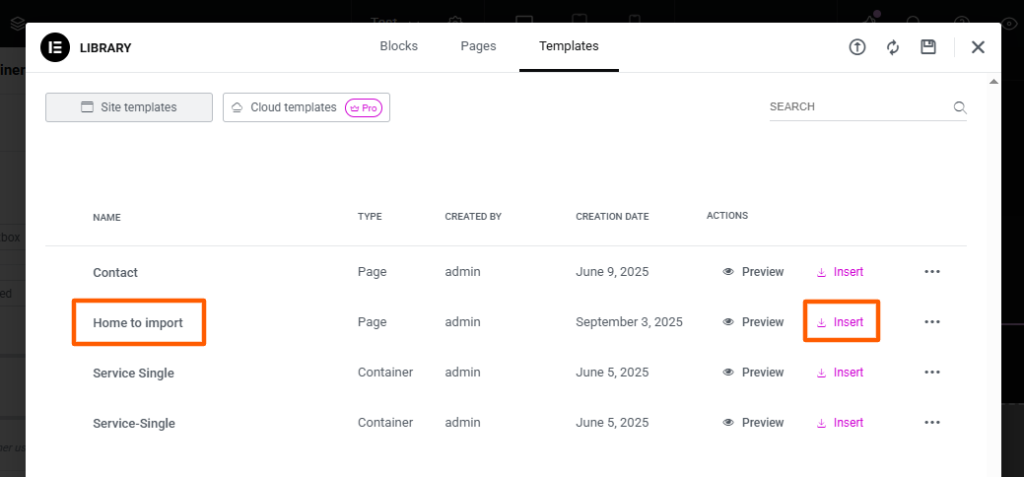
Task: Click the import template upload icon
Action: click(x=857, y=47)
